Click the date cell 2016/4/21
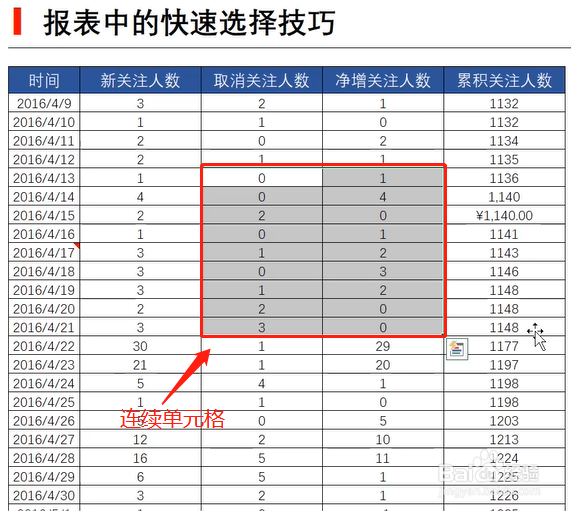The height and width of the screenshot is (511, 571). point(44,327)
